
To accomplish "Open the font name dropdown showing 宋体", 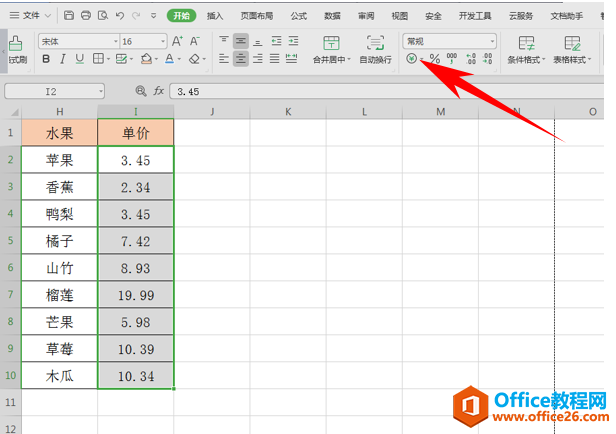I will click(79, 41).
